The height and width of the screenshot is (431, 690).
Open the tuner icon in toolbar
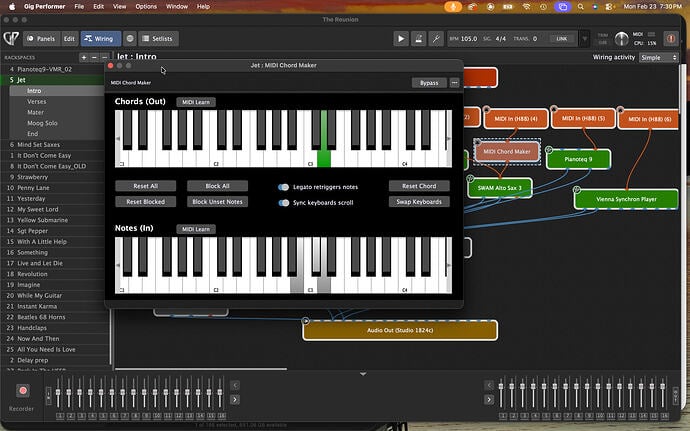pos(435,39)
